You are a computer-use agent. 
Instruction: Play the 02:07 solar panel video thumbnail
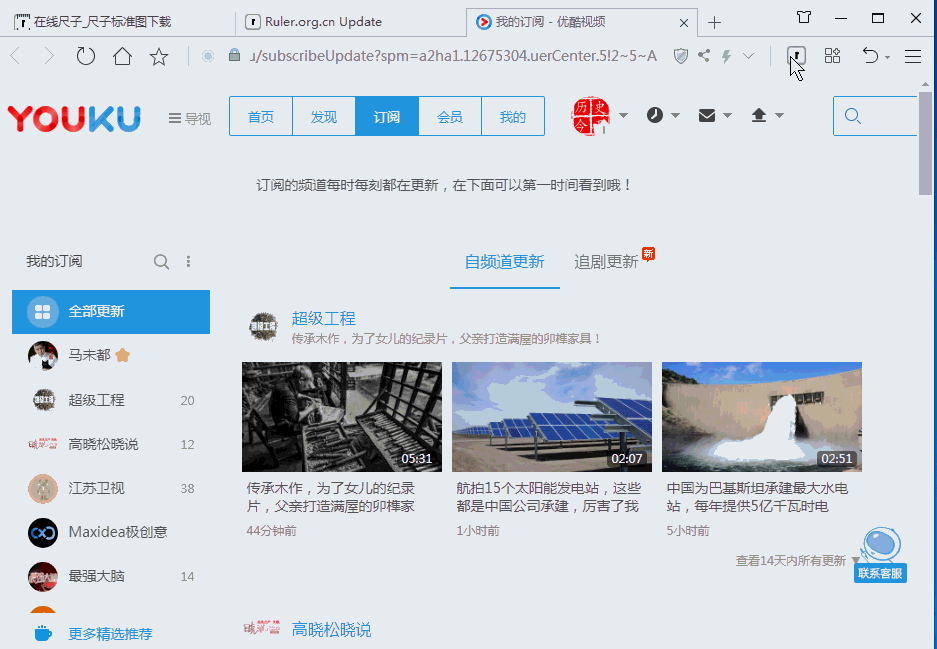552,417
